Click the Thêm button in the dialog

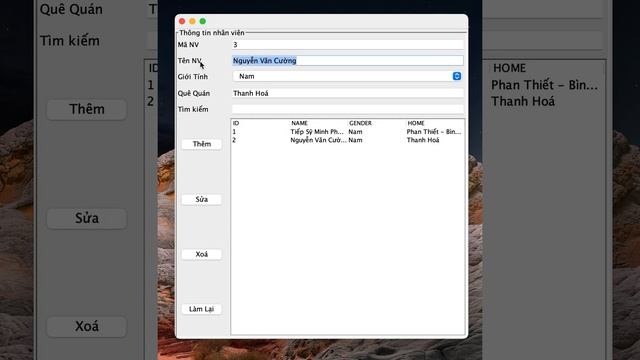pyautogui.click(x=202, y=144)
